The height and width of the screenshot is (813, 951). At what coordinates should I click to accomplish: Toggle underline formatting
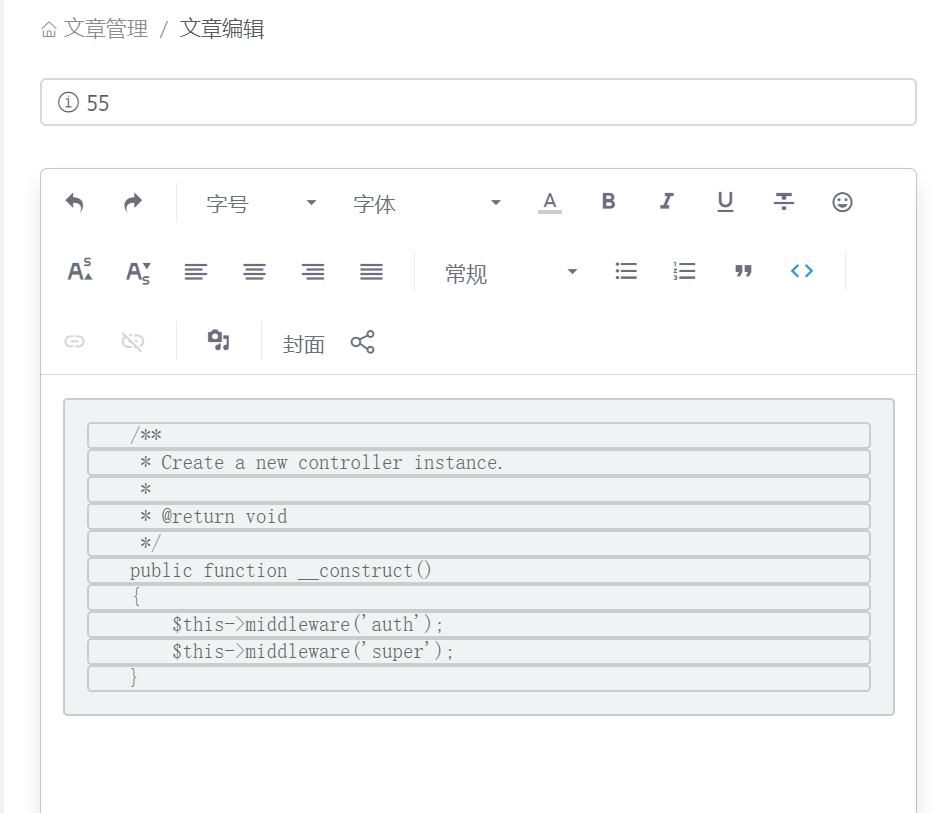pos(725,202)
